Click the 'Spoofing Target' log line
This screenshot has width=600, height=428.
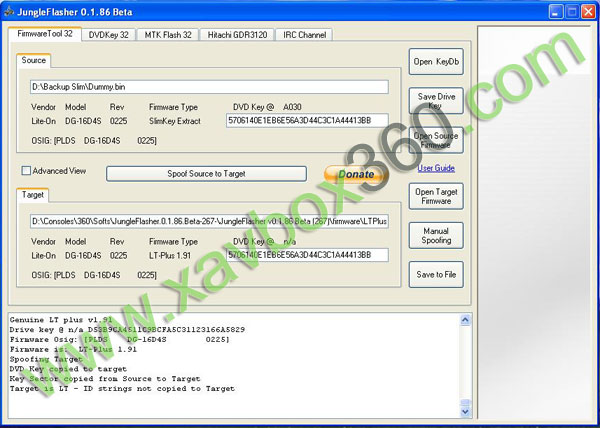(x=46, y=359)
